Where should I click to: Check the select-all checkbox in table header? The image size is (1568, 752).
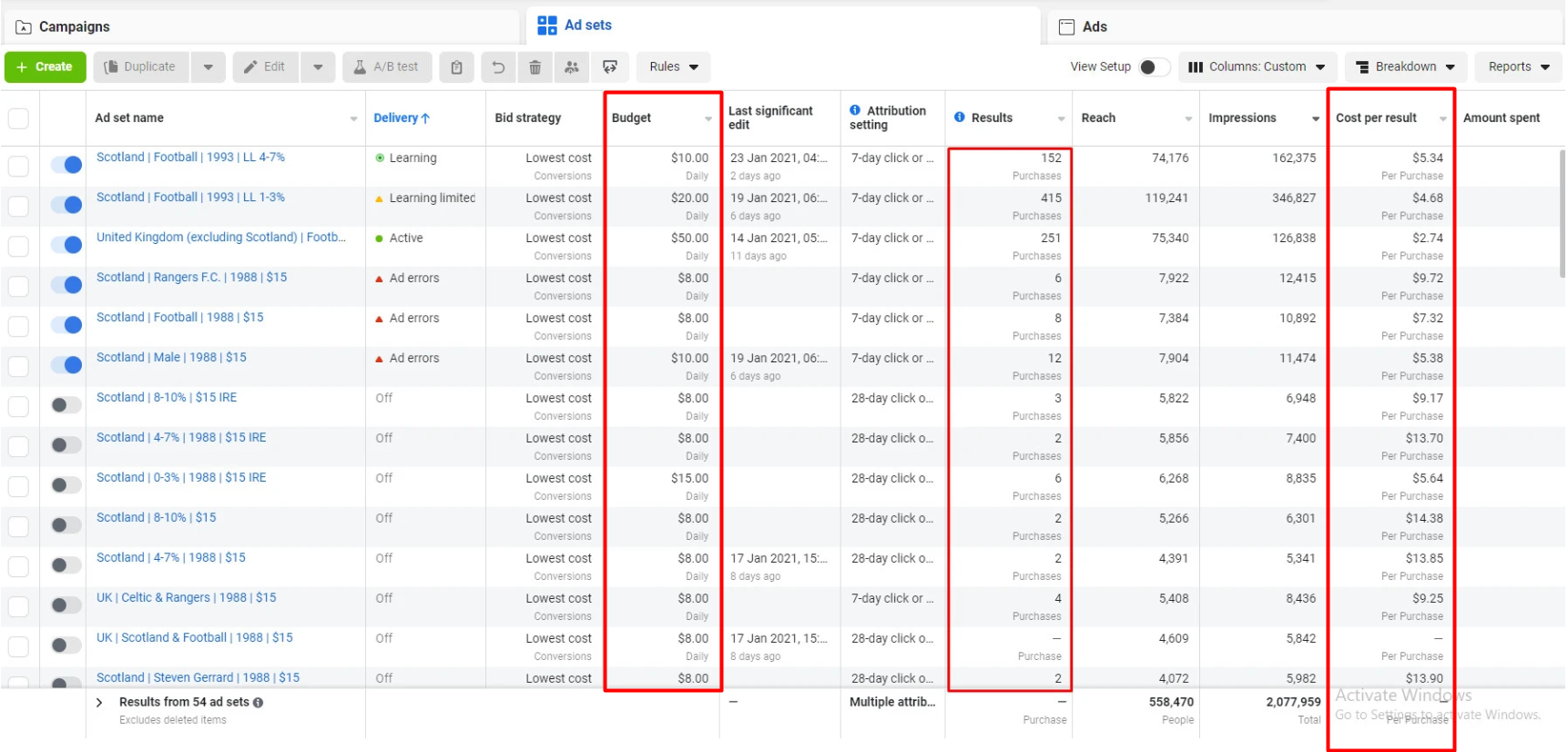[x=18, y=118]
